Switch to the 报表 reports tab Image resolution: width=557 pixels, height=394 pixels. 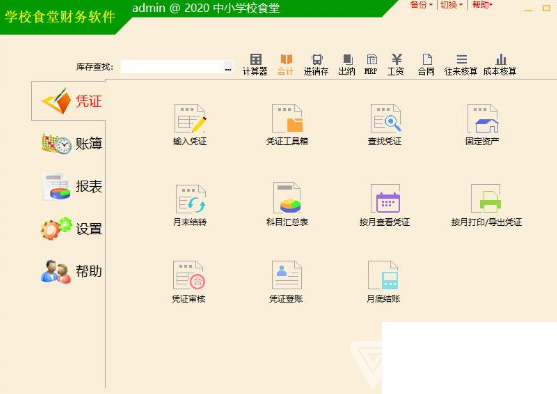click(72, 187)
